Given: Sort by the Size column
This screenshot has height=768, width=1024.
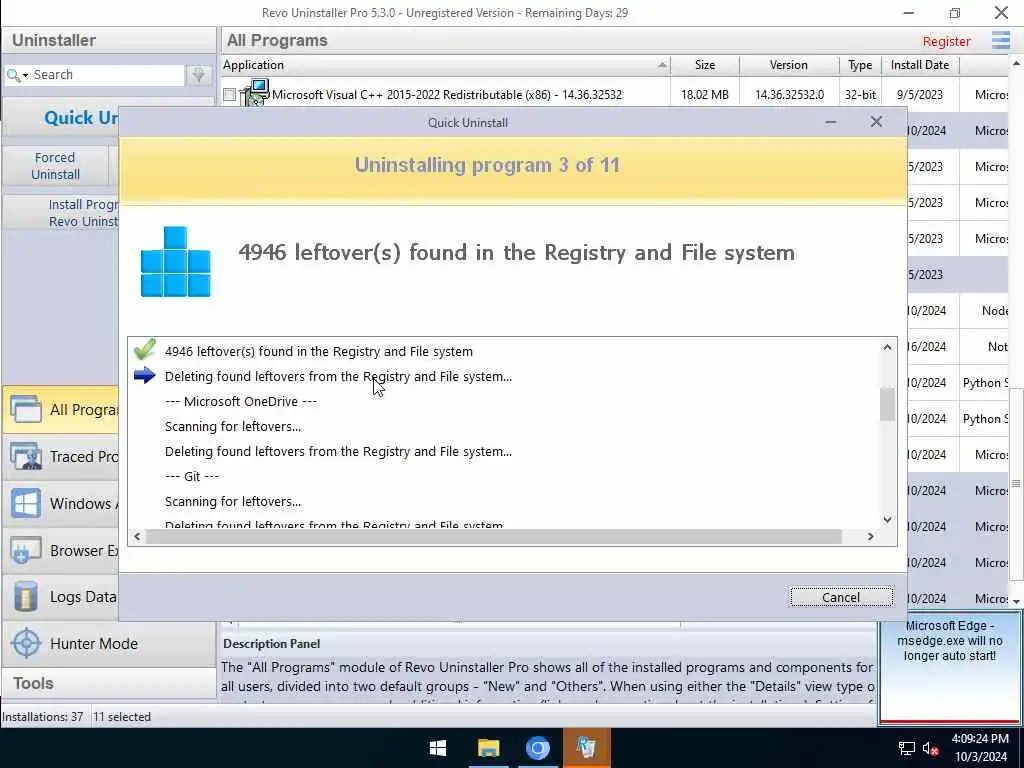Looking at the screenshot, I should click(x=705, y=65).
